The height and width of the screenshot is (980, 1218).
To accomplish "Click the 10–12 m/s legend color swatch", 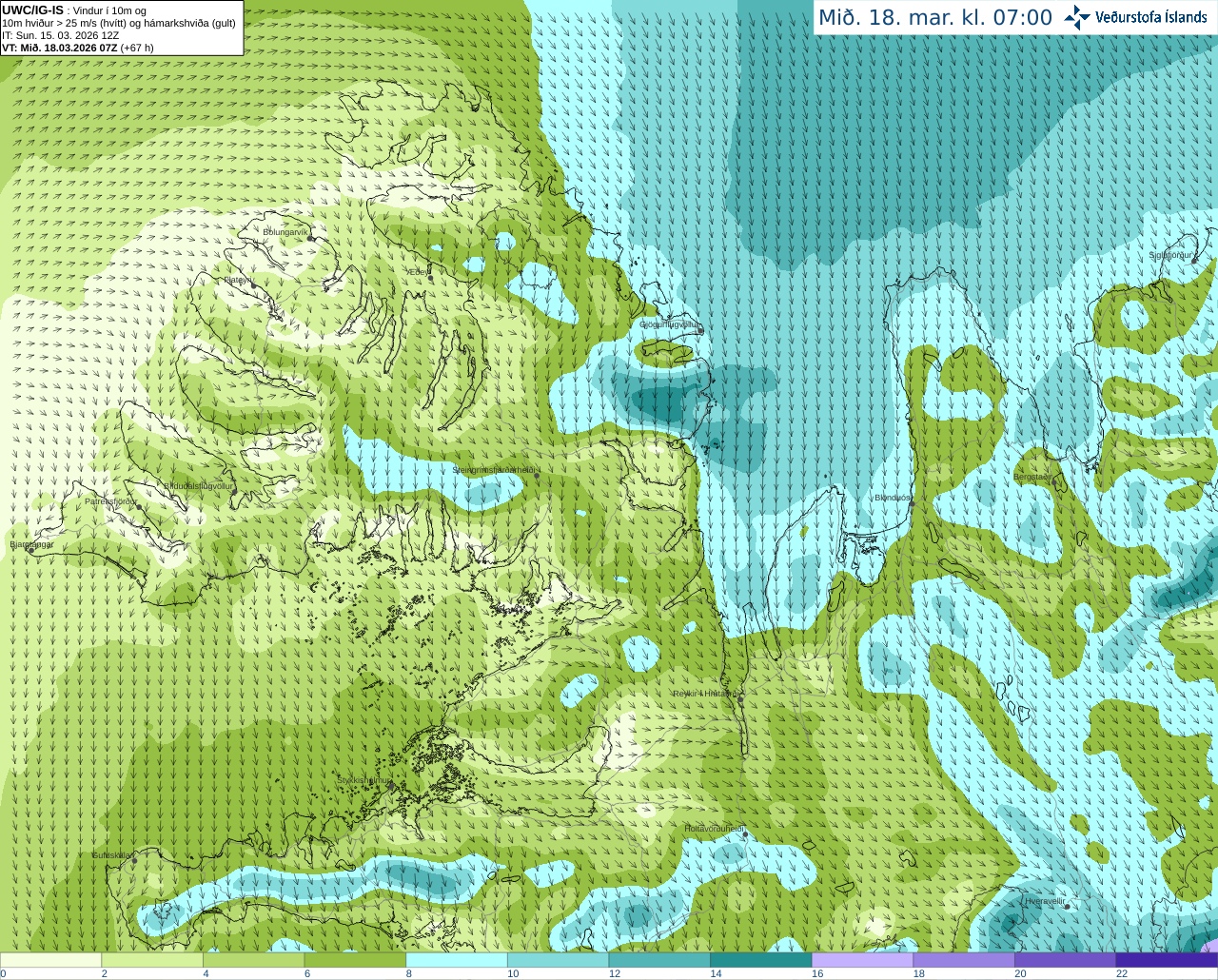I will [559, 960].
